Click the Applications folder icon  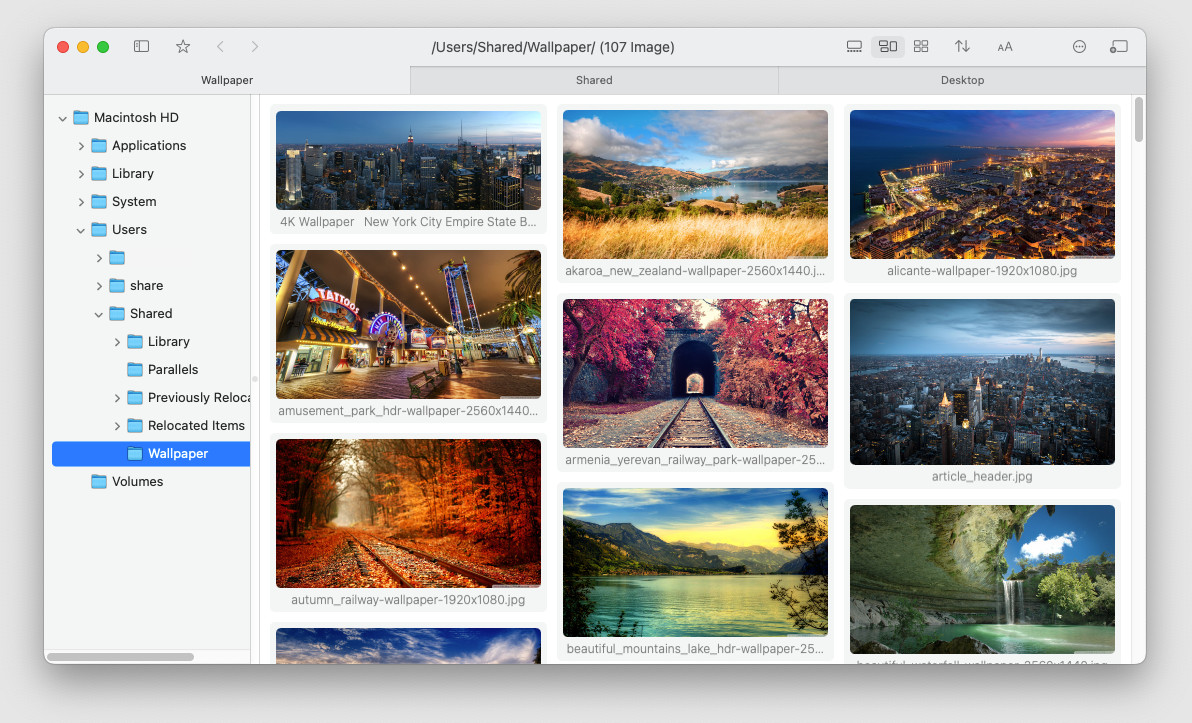point(99,145)
